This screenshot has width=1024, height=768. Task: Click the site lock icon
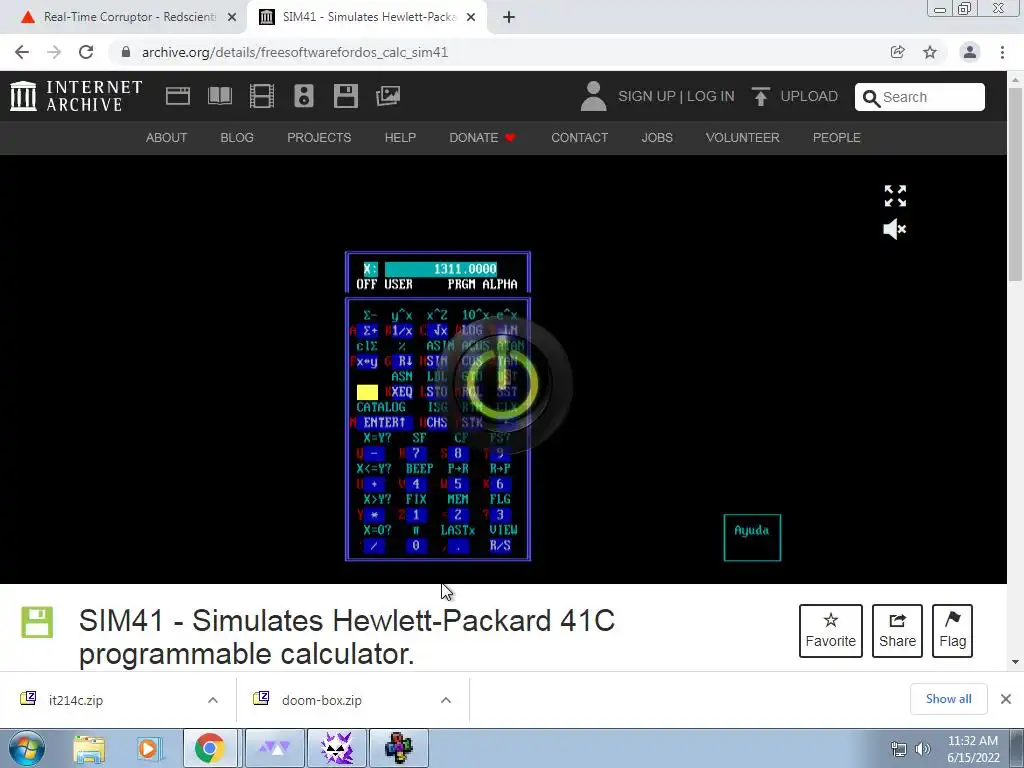click(126, 52)
